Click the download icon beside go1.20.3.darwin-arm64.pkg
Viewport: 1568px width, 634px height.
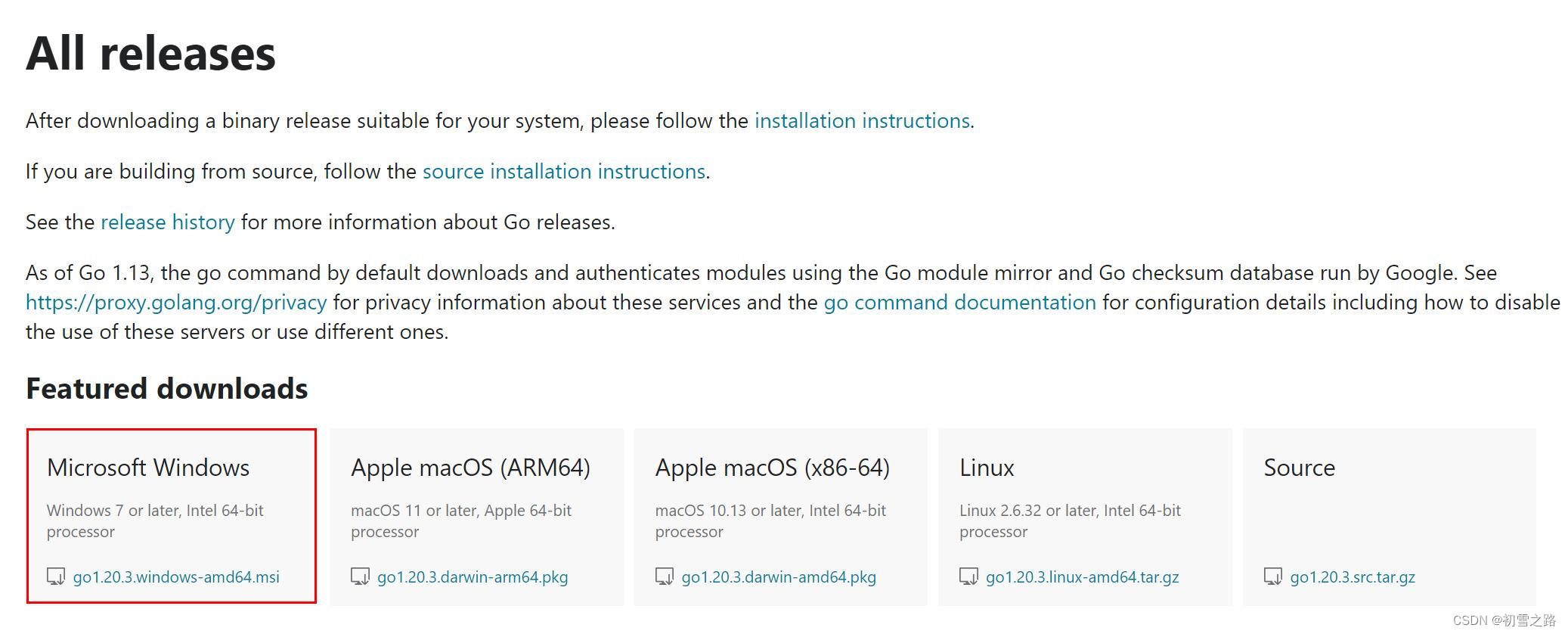click(360, 577)
